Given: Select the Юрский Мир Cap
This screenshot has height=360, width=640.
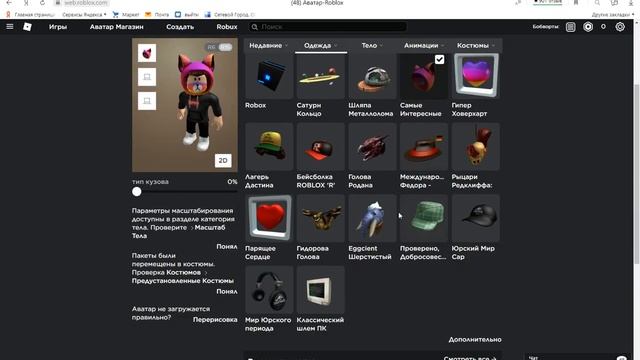Looking at the screenshot, I should tap(476, 218).
